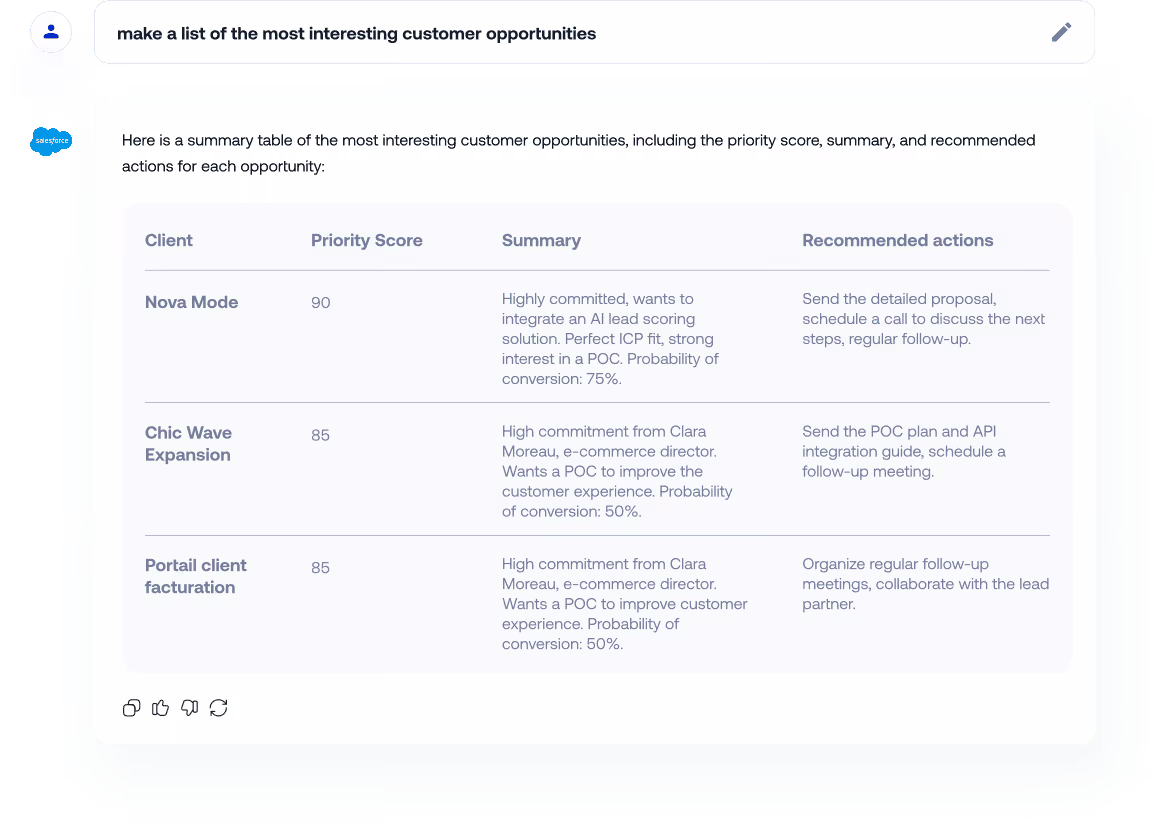The width and height of the screenshot is (1164, 826).
Task: Select the Nova Mode client name
Action: tap(192, 302)
